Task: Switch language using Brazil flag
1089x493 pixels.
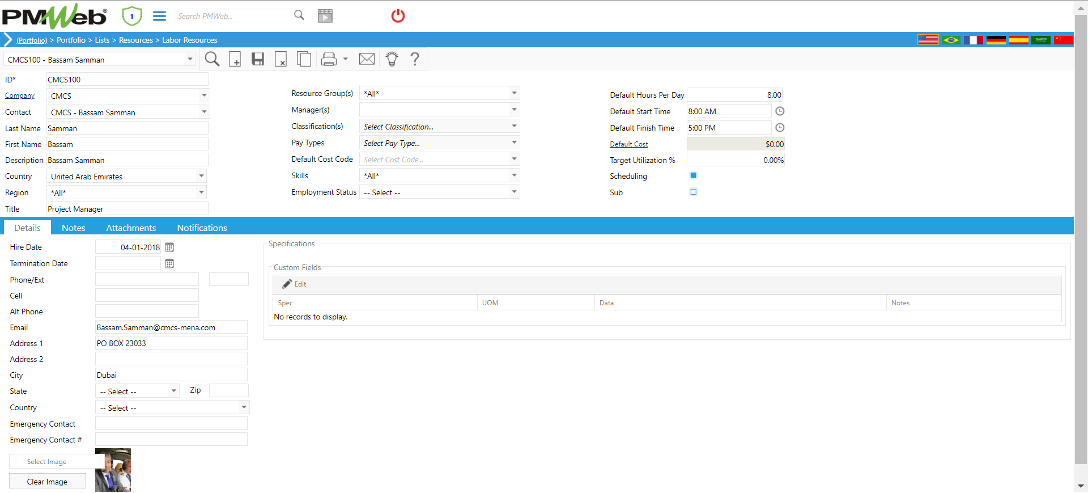Action: coord(951,40)
